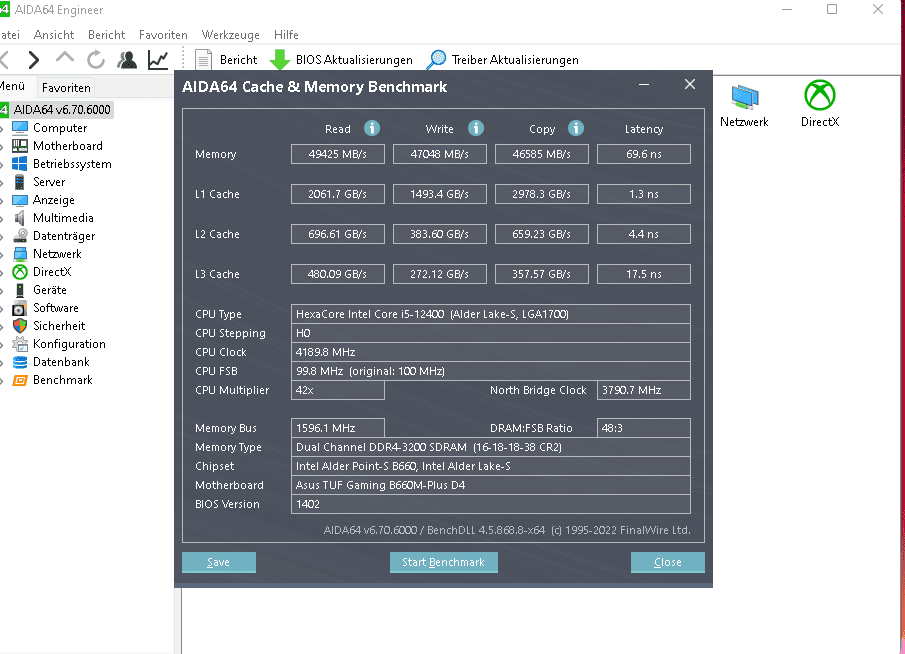Close the Cache & Memory Benchmark dialog with X
The image size is (905, 654).
[x=690, y=84]
